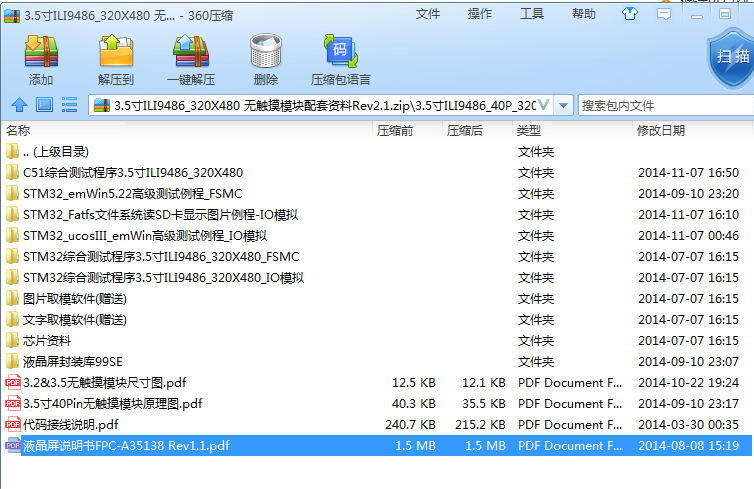
Task: Click the 添加 (Add) toolbar icon
Action: click(x=41, y=51)
